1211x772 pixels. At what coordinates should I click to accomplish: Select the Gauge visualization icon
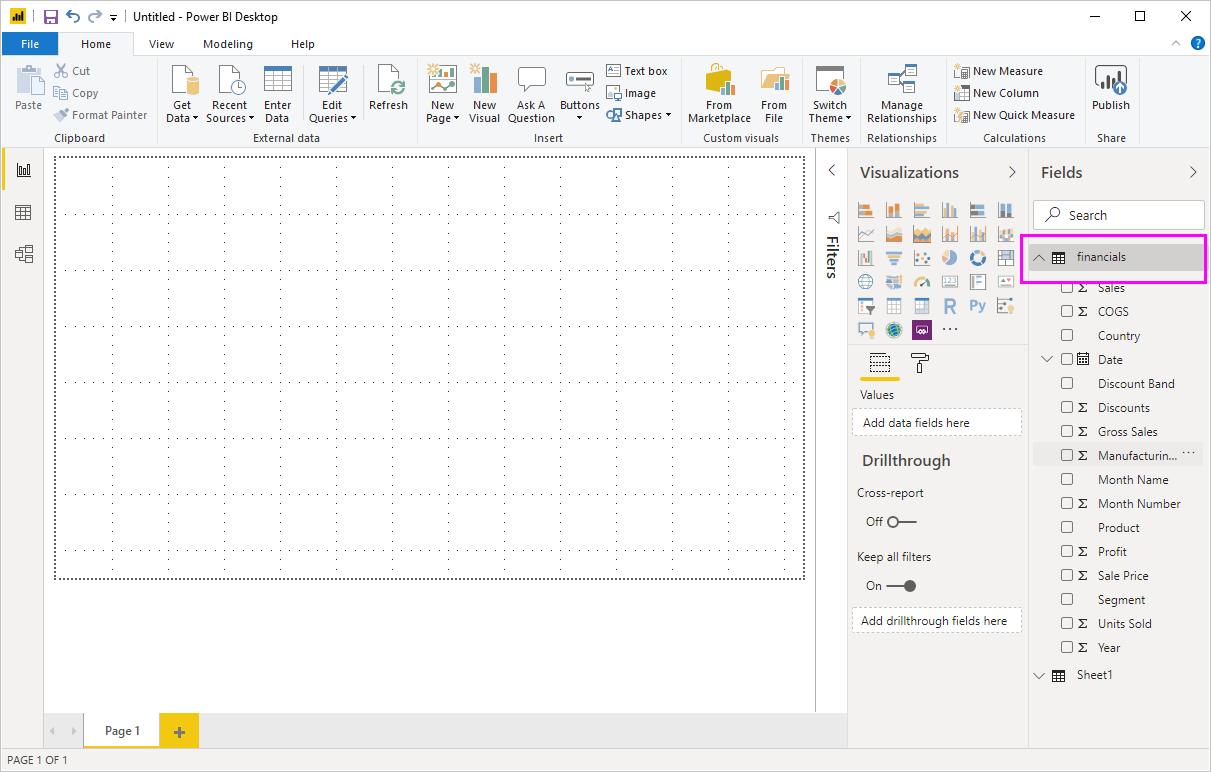[x=921, y=281]
